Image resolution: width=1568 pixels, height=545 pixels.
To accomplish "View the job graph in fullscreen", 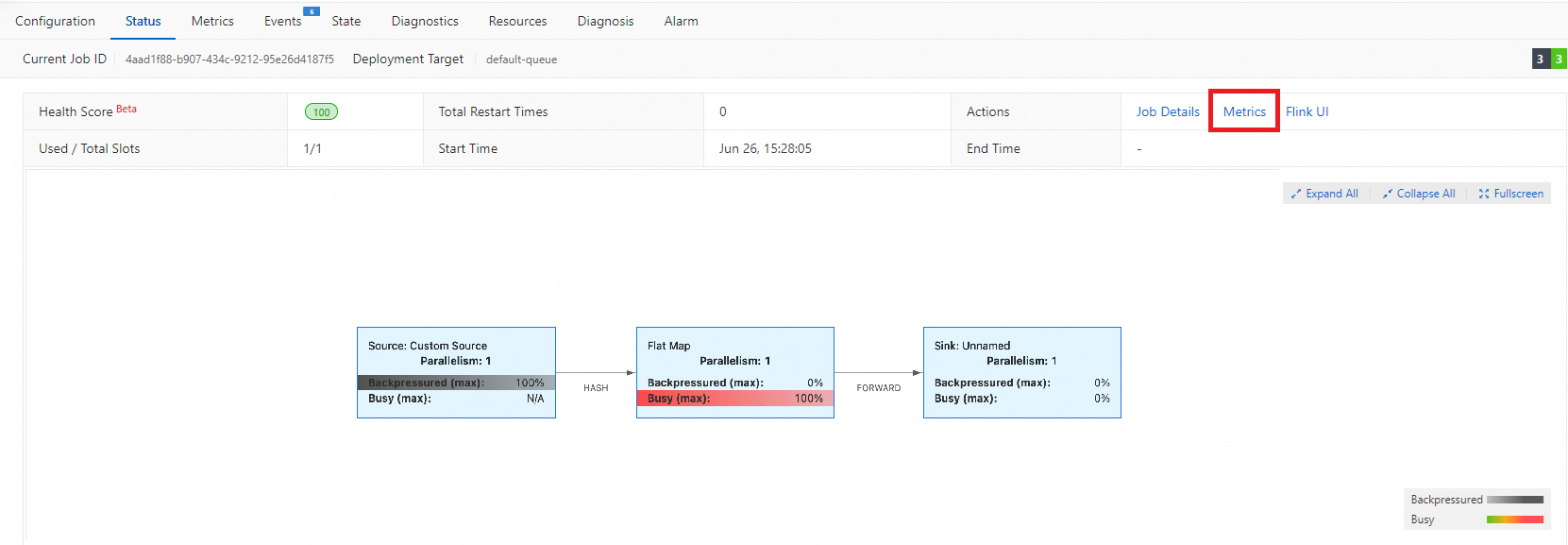I will tap(1510, 194).
